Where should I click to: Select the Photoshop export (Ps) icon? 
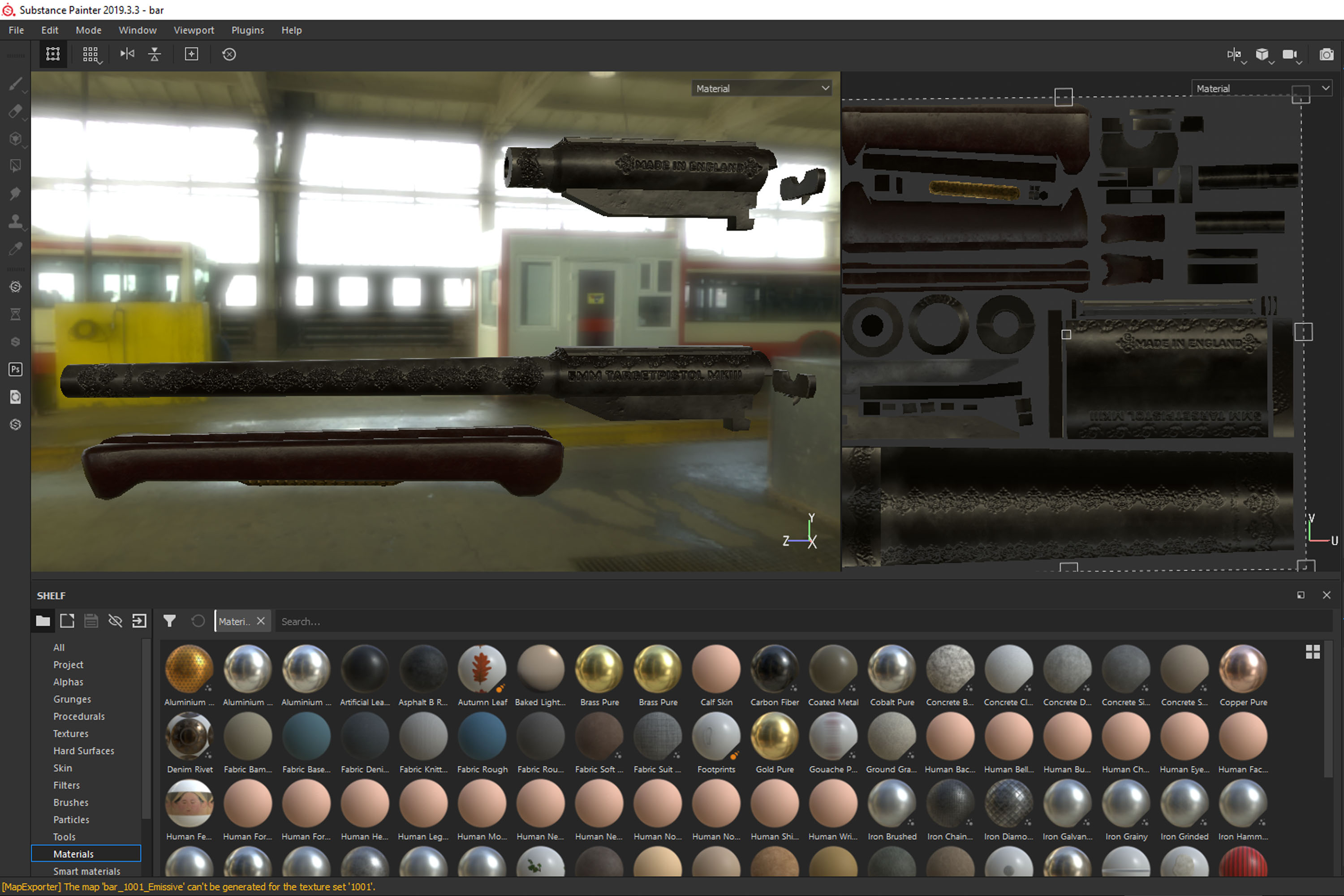tap(15, 369)
